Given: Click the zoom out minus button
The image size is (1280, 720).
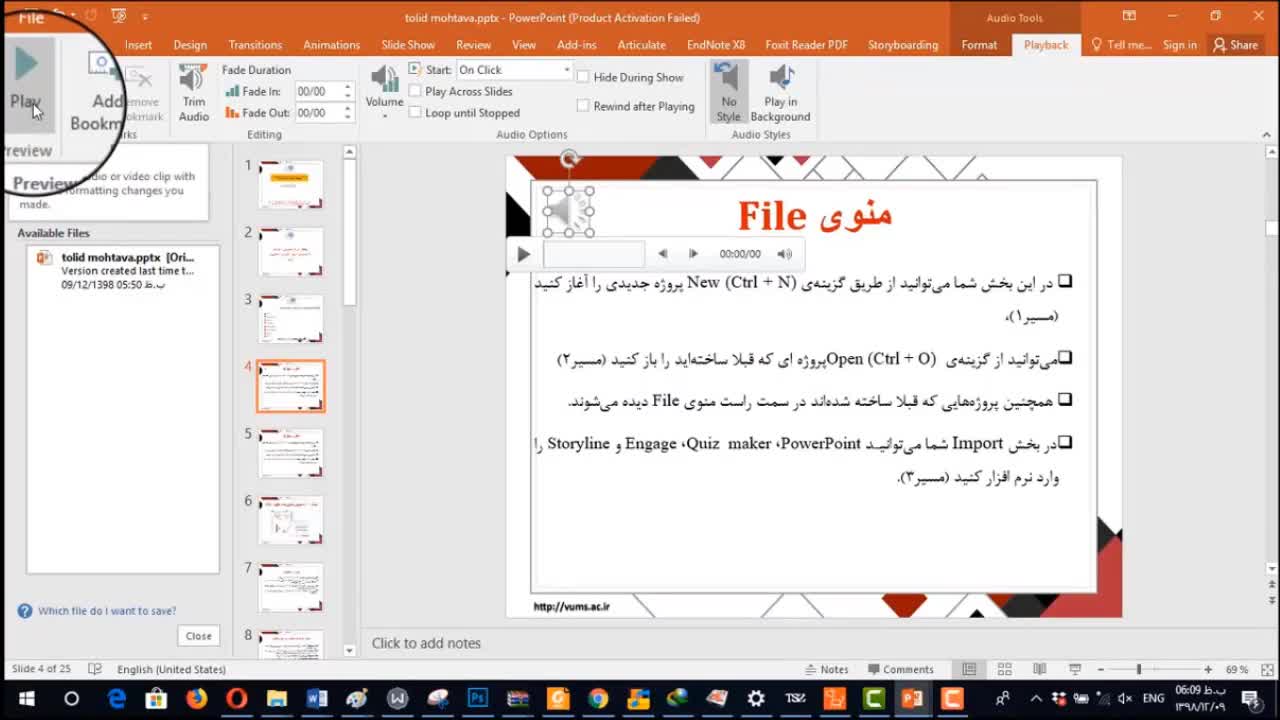Looking at the screenshot, I should point(1100,669).
